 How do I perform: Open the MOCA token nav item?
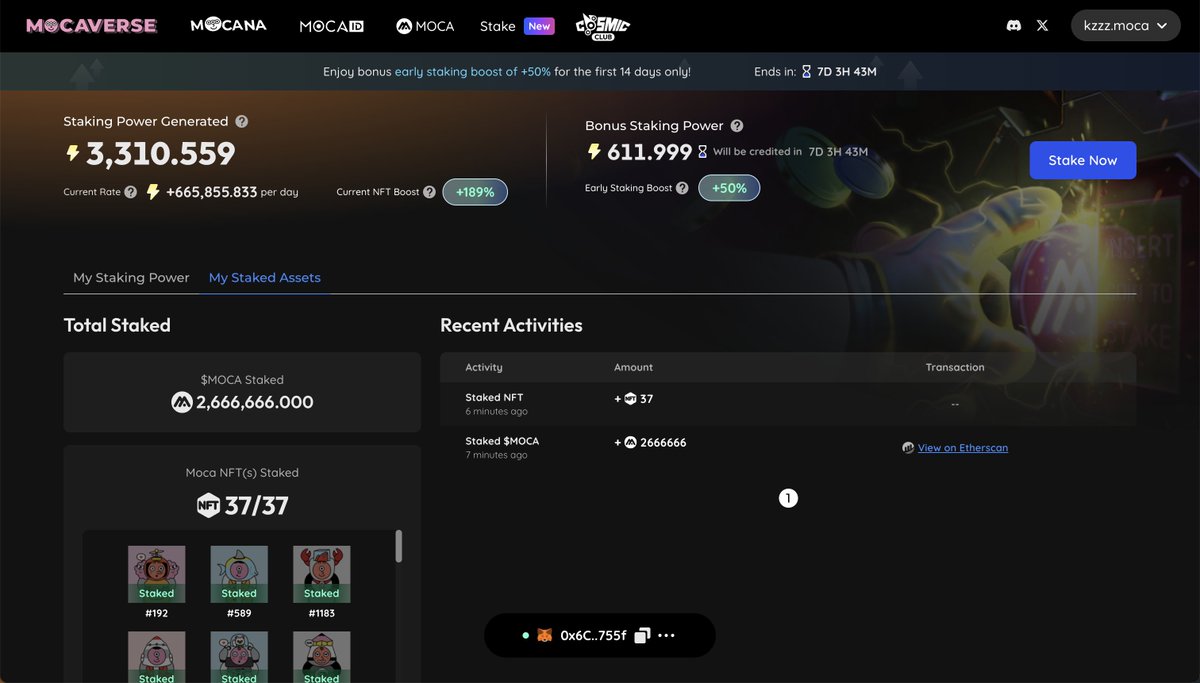[x=425, y=26]
